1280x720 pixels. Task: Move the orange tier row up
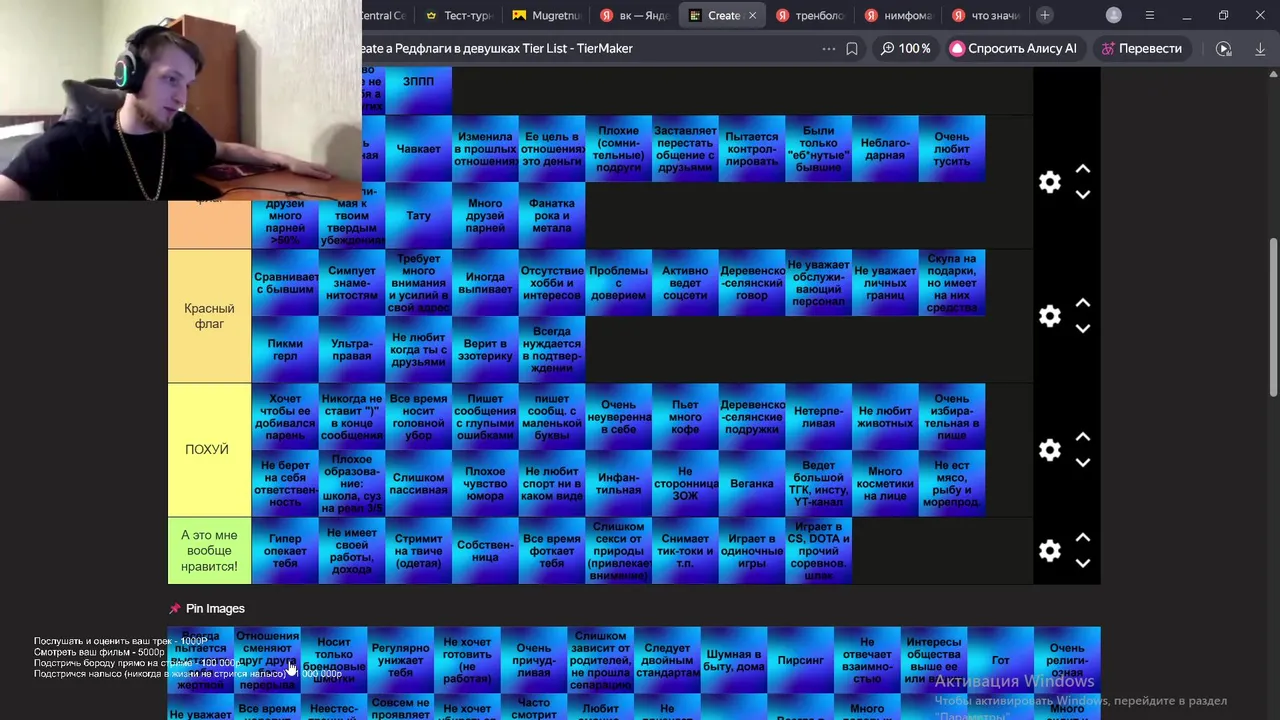1083,169
